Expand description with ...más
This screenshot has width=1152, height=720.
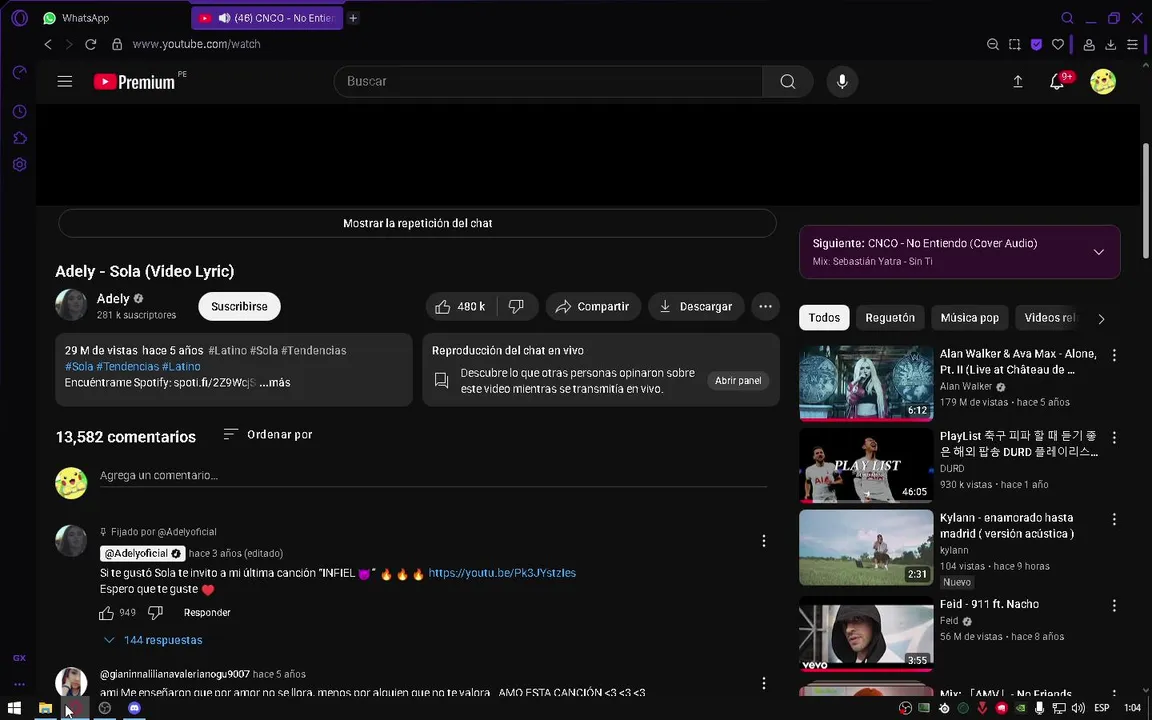[275, 383]
